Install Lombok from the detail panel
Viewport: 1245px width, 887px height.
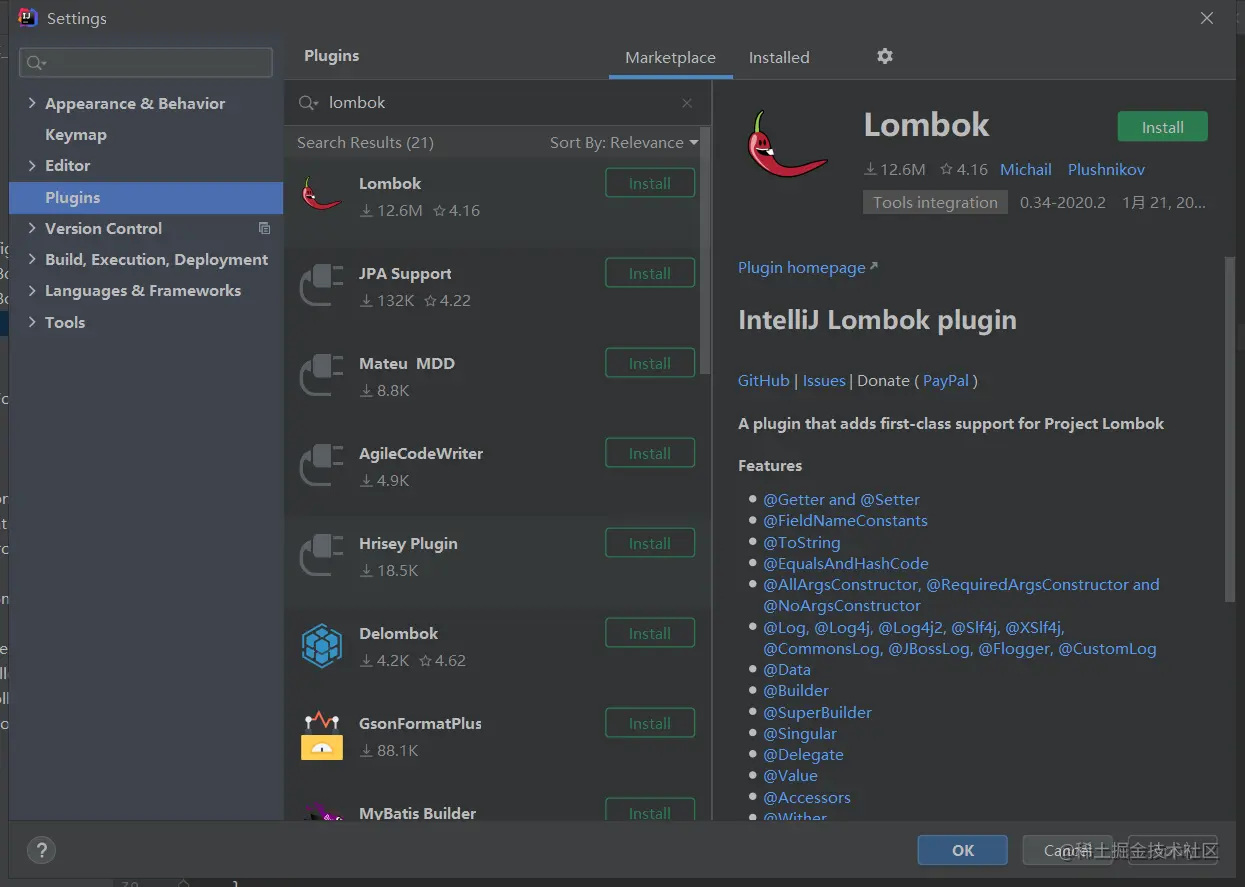[1162, 127]
